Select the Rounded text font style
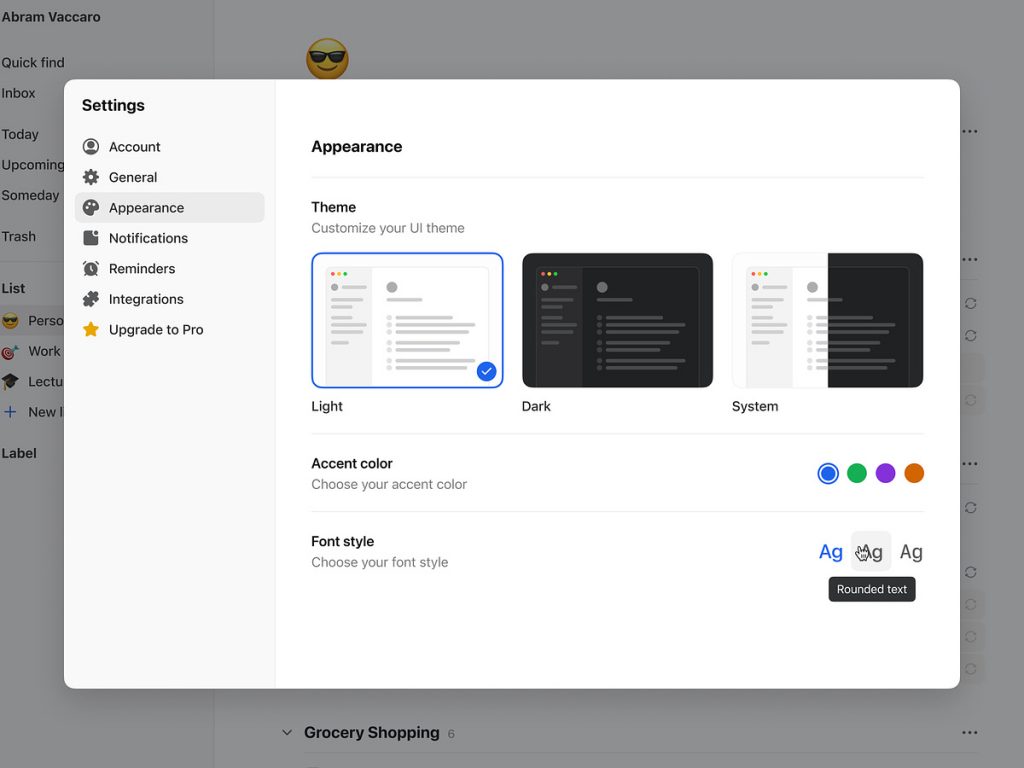1024x768 pixels. 871,552
